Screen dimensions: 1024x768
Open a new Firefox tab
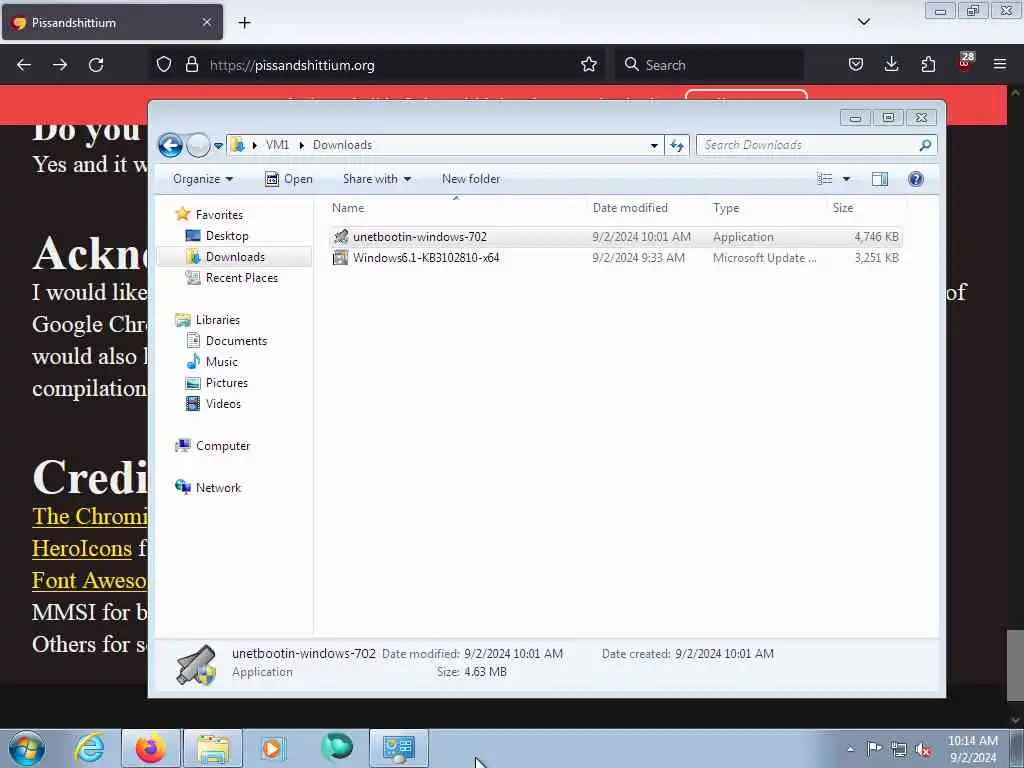click(x=244, y=23)
